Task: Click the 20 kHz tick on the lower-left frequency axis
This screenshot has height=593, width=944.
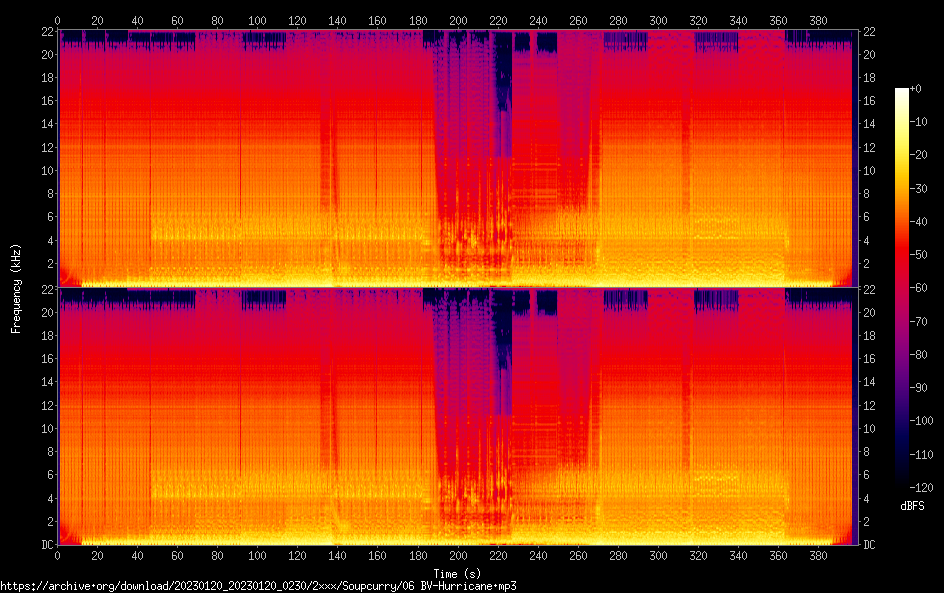Action: click(46, 312)
